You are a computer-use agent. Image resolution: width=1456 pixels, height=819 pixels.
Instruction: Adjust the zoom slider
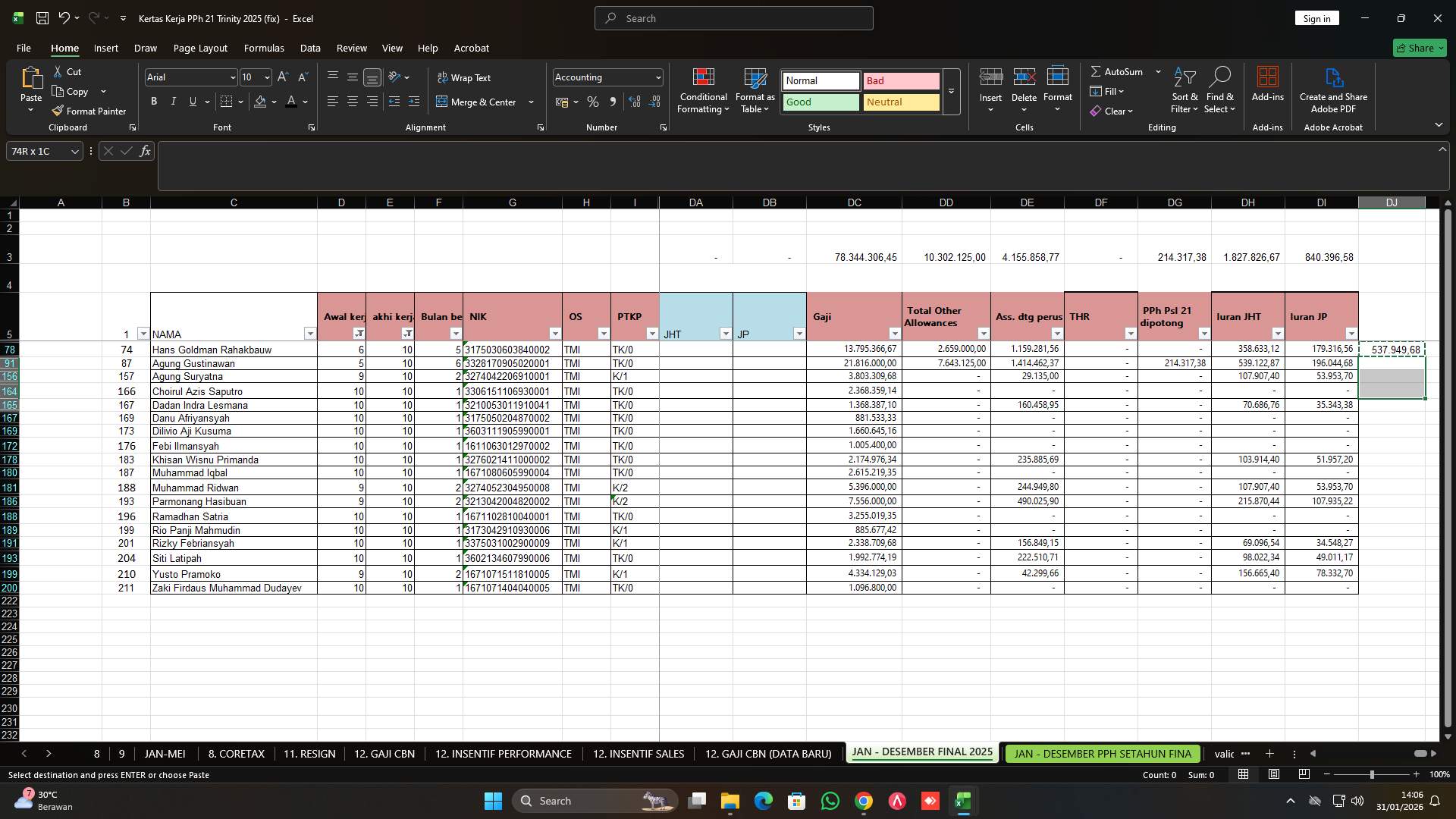click(1373, 774)
